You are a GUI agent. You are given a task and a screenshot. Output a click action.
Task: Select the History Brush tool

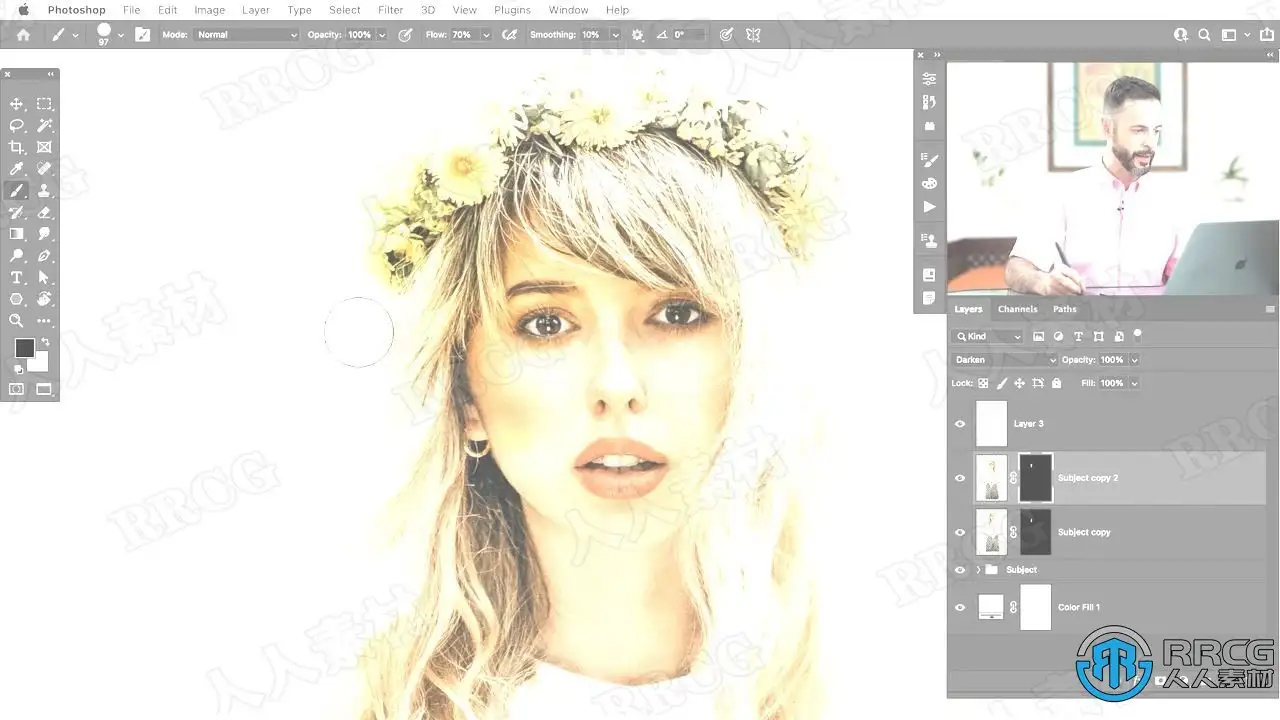click(x=17, y=213)
